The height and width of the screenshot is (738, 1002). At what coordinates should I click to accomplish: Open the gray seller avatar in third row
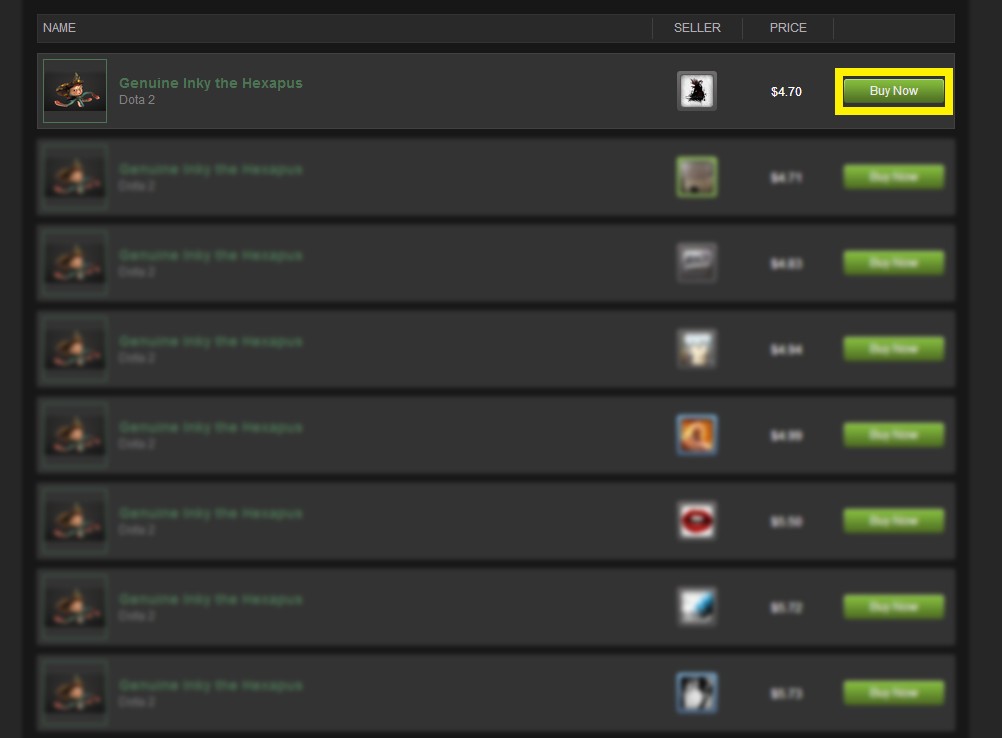pos(697,263)
